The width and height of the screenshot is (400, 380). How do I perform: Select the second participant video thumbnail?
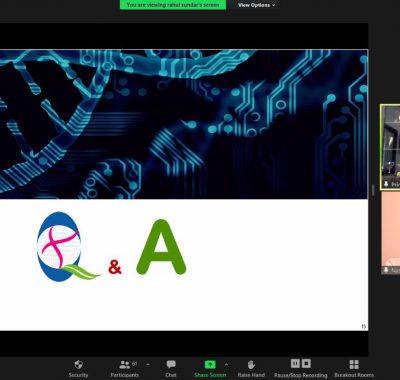[x=391, y=233]
